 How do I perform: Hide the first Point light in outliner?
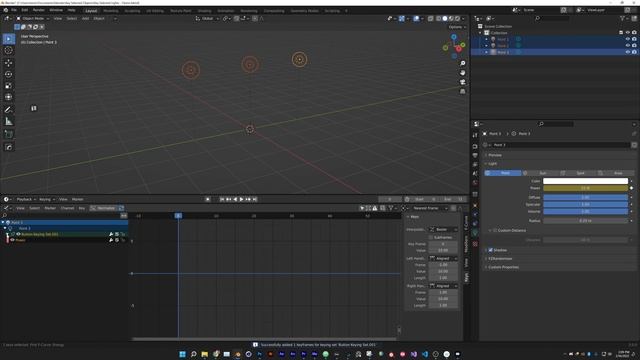click(x=628, y=39)
